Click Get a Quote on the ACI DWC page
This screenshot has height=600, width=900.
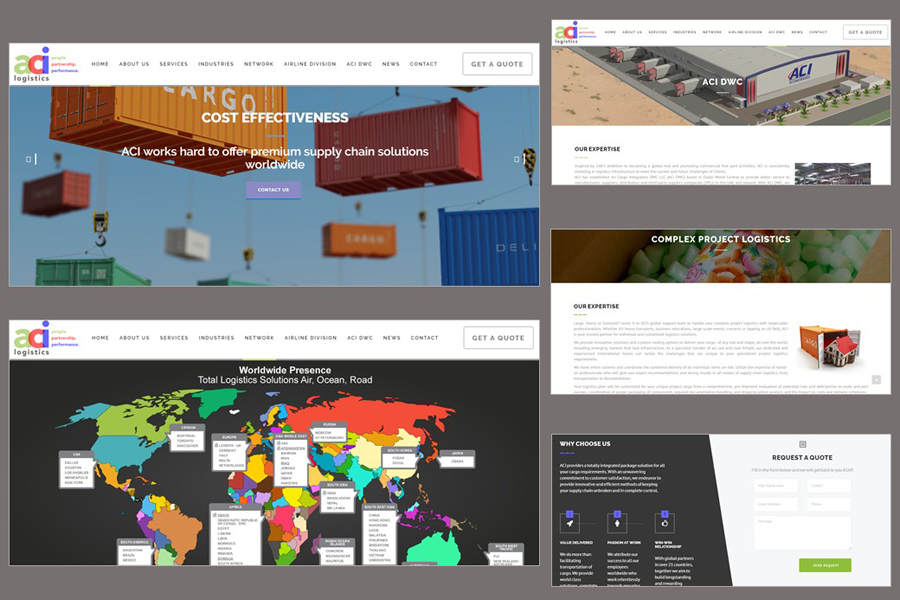[865, 32]
